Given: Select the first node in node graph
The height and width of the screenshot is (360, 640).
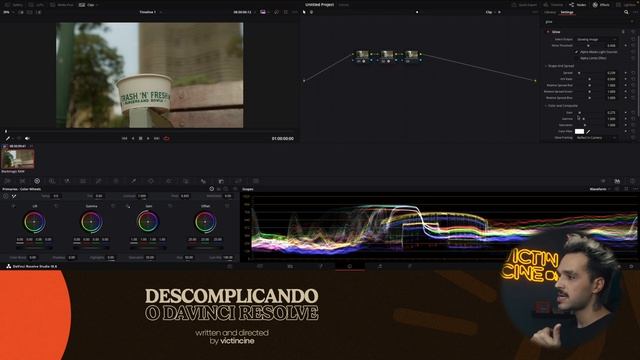Looking at the screenshot, I should (362, 55).
